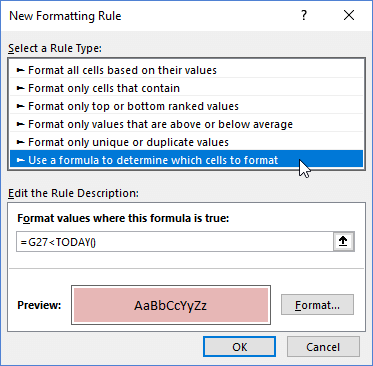The height and width of the screenshot is (366, 373).
Task: Click the 'New Formatting Rule' title bar
Action: click(65, 16)
